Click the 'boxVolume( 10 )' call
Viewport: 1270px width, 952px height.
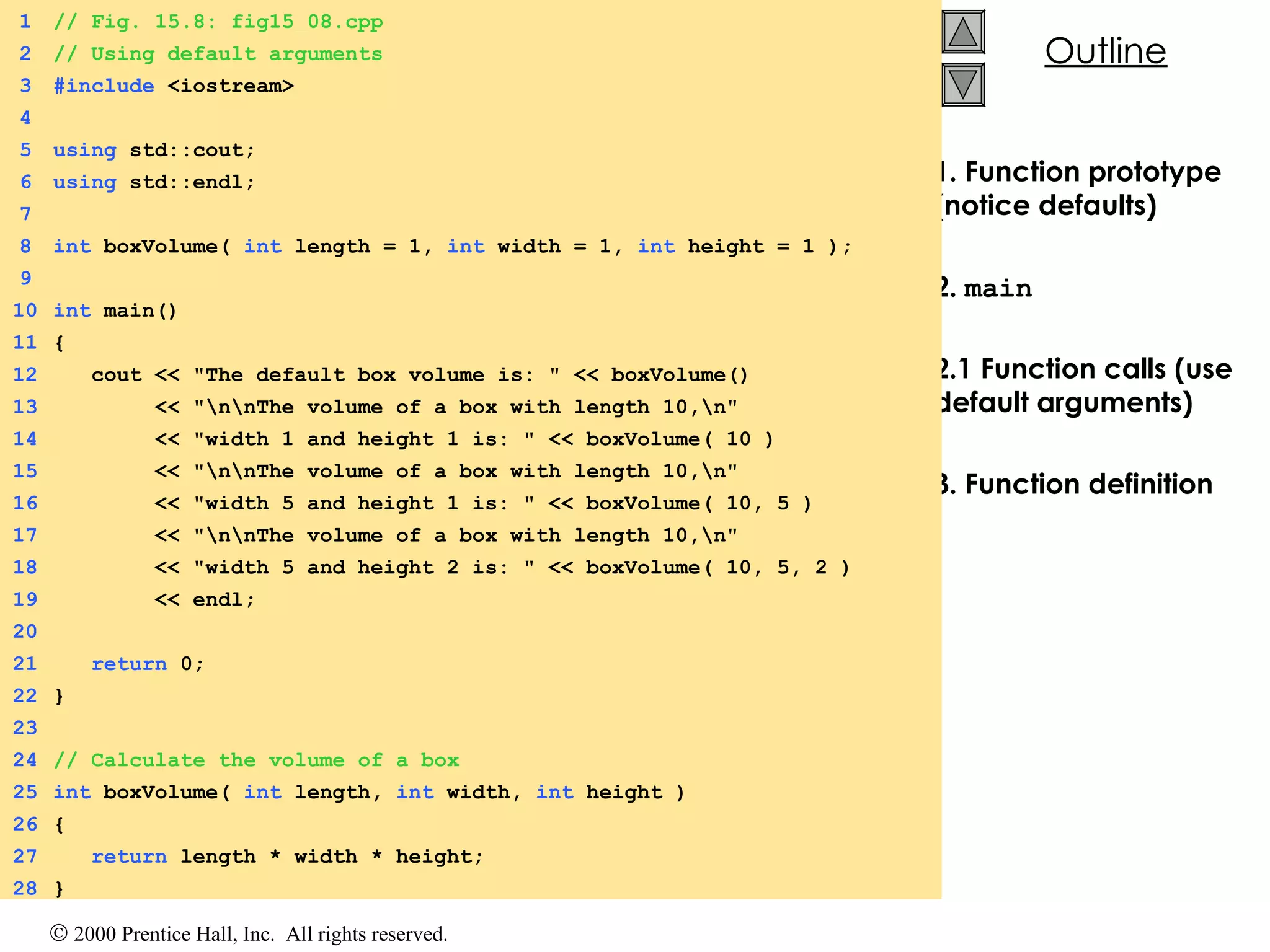click(x=680, y=439)
